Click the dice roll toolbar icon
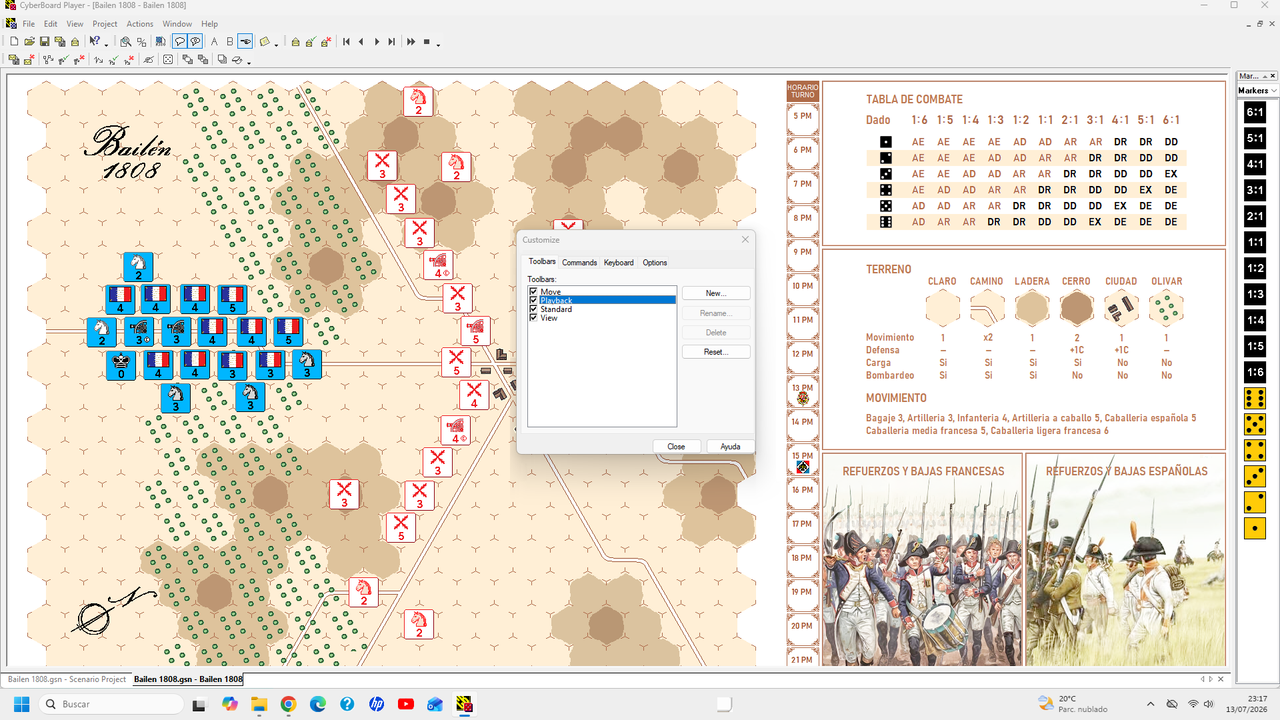This screenshot has width=1280, height=720. point(168,59)
